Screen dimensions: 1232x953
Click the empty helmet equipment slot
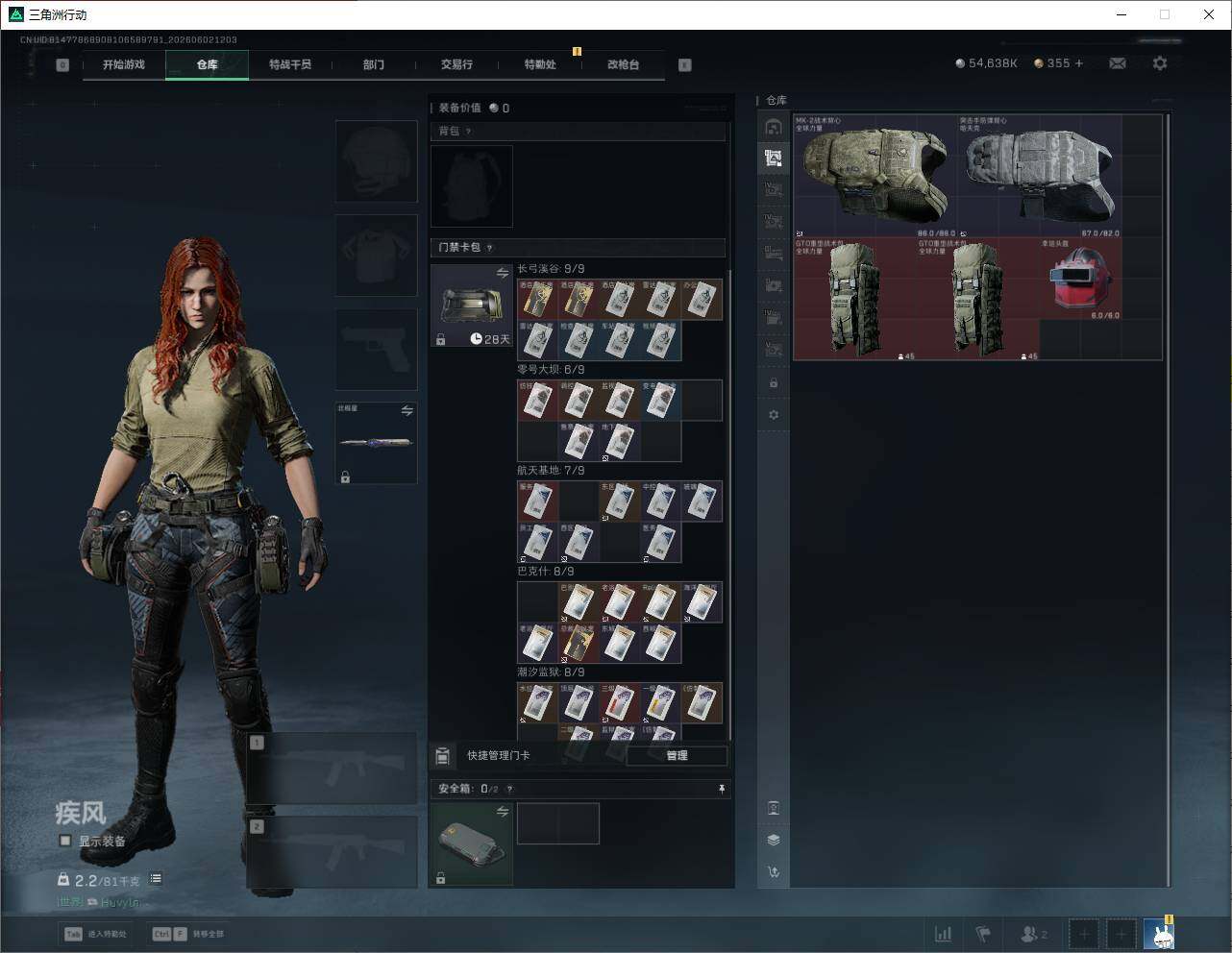[377, 160]
